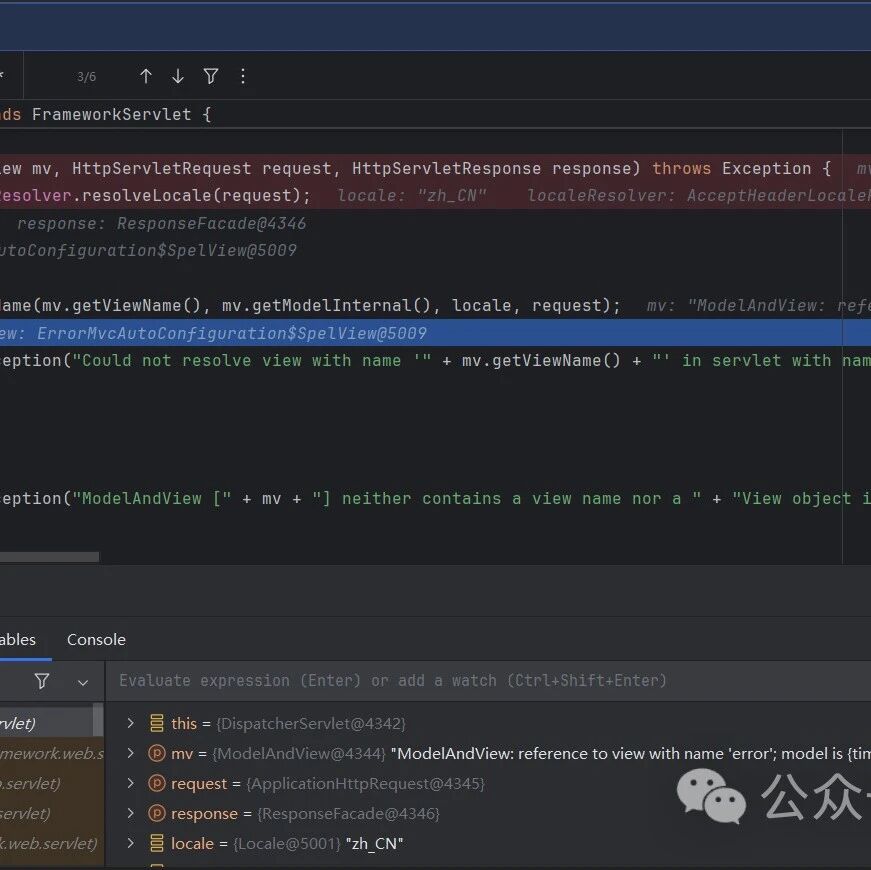
Task: Select the 'response' parameter icon
Action: tap(157, 813)
